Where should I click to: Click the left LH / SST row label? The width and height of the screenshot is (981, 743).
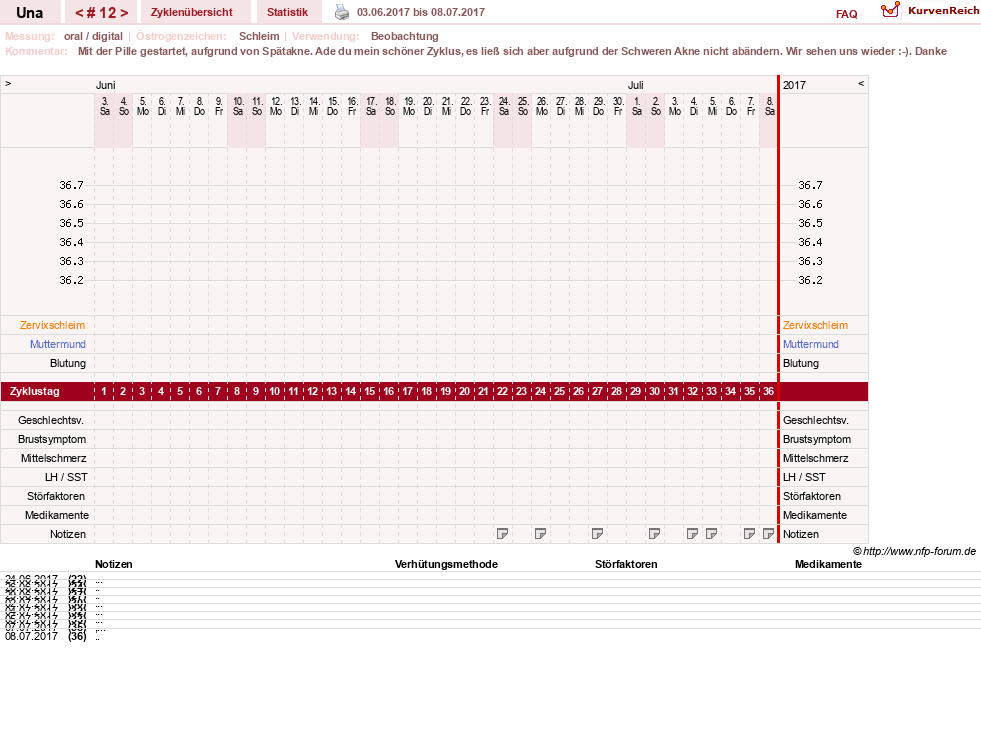66,477
